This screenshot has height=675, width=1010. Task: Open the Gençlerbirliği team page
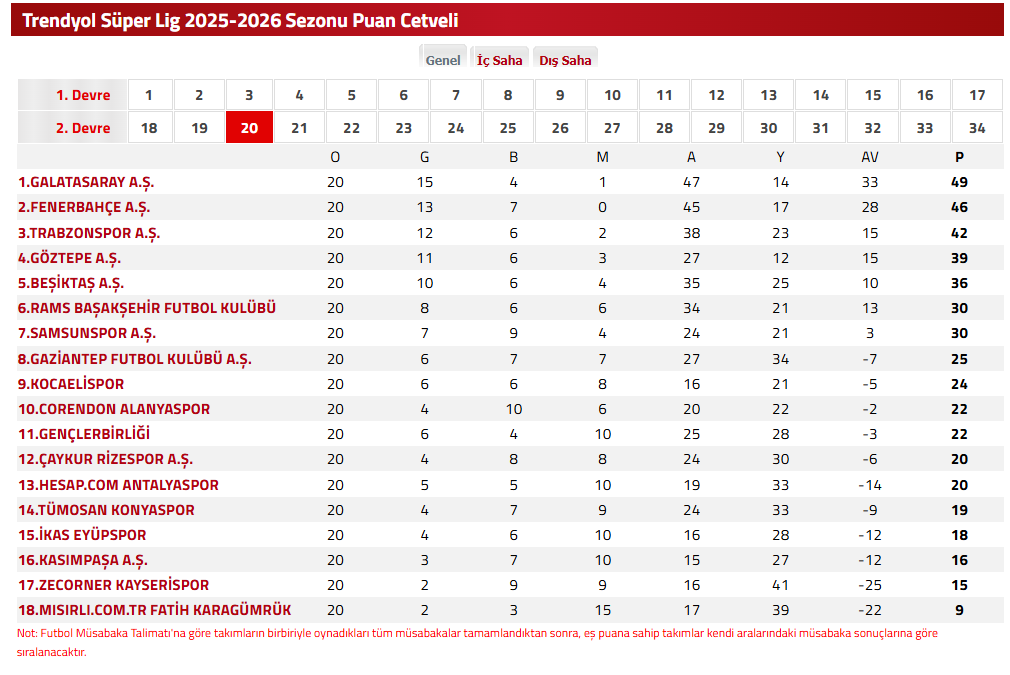point(84,434)
